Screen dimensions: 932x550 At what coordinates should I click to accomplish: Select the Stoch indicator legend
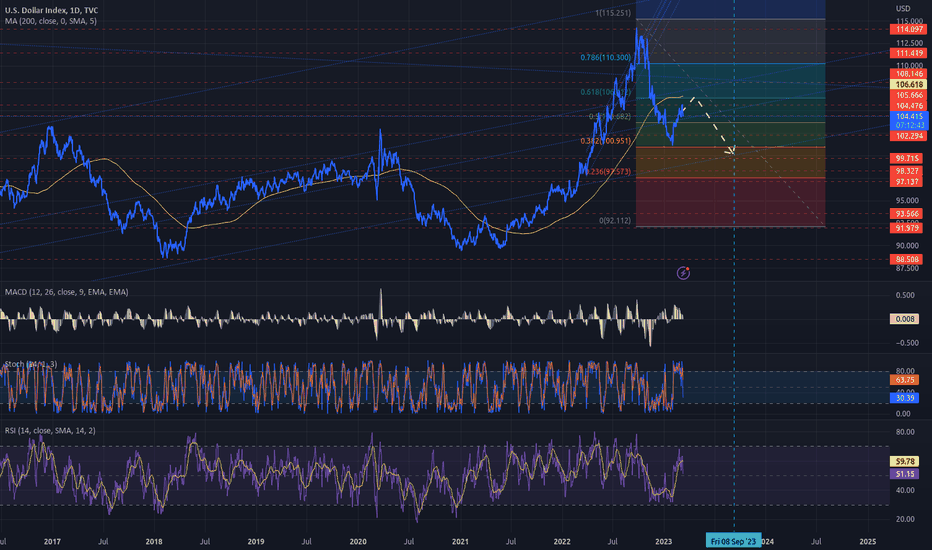point(31,364)
